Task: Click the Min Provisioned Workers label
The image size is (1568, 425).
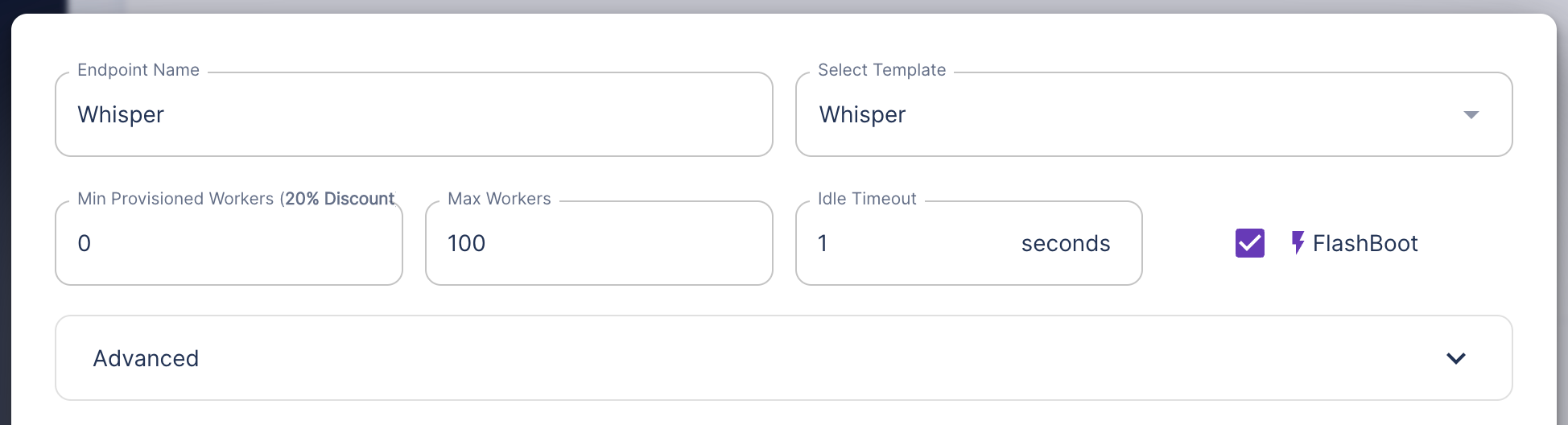Action: 175,199
